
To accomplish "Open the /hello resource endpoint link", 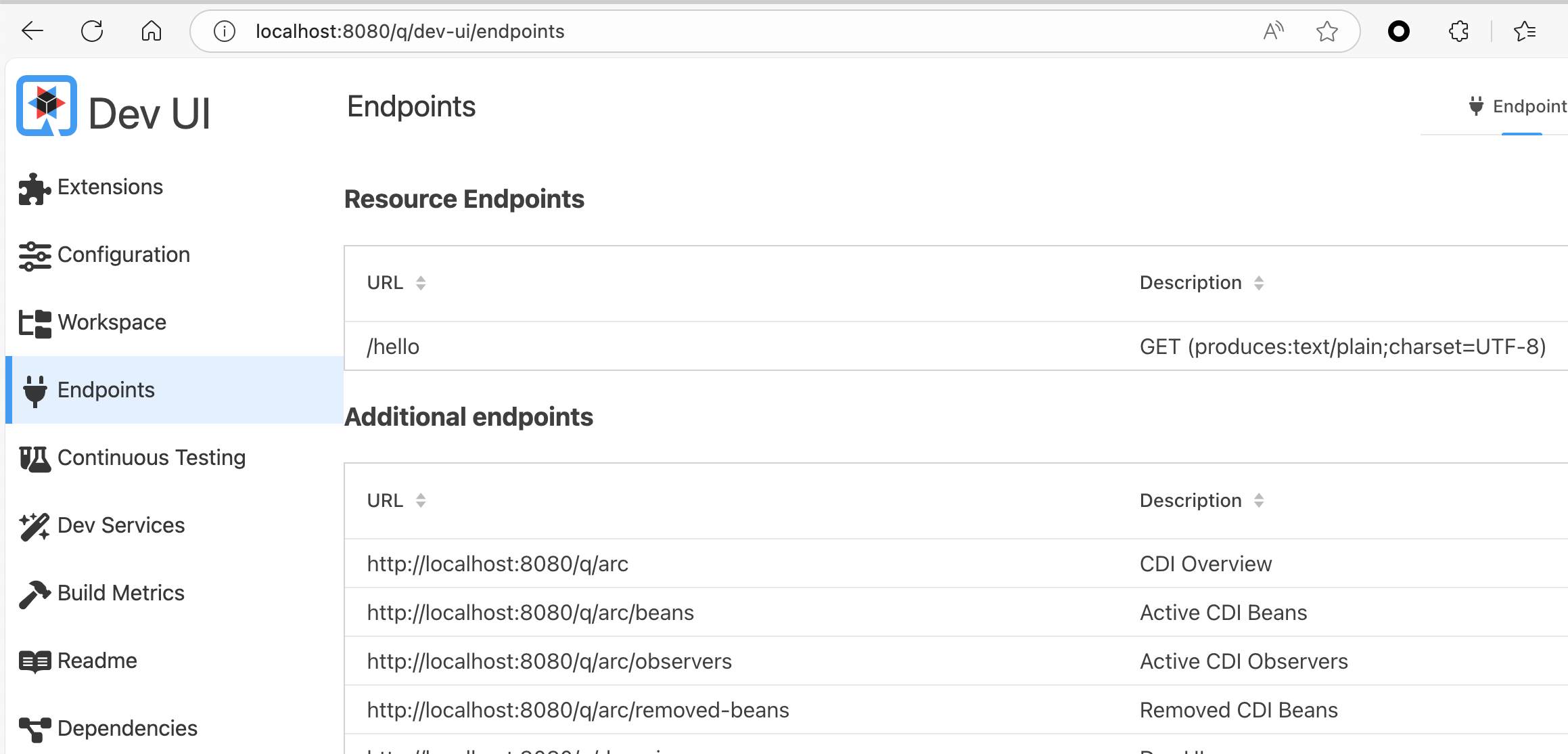I will click(393, 347).
